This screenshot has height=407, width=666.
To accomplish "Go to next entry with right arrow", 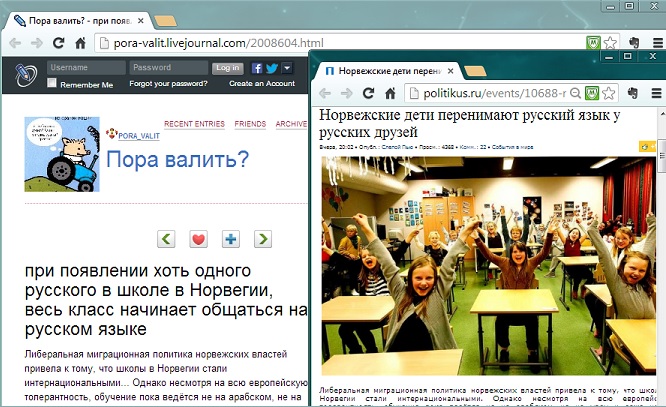I will 262,239.
